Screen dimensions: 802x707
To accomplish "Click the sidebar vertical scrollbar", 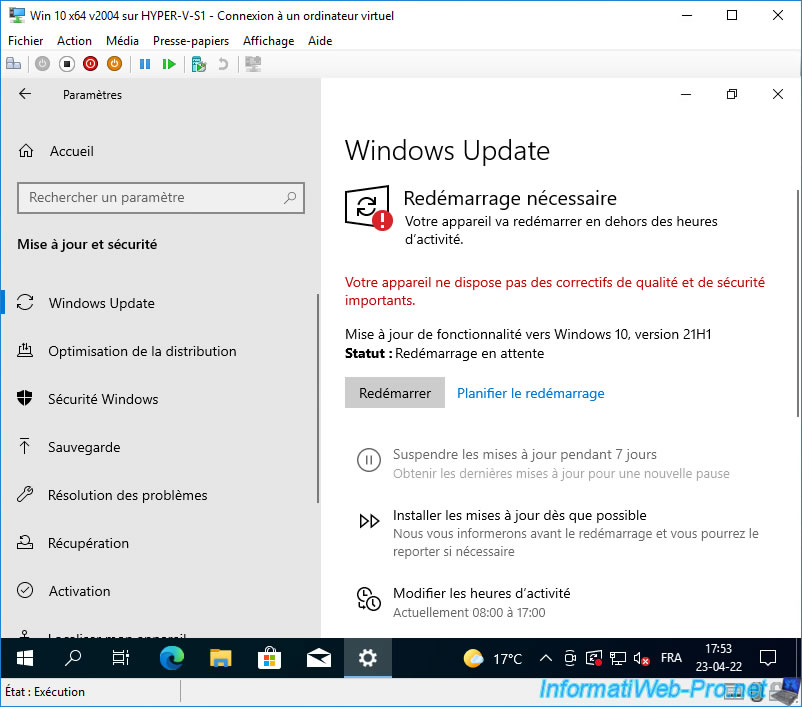I will (318, 398).
